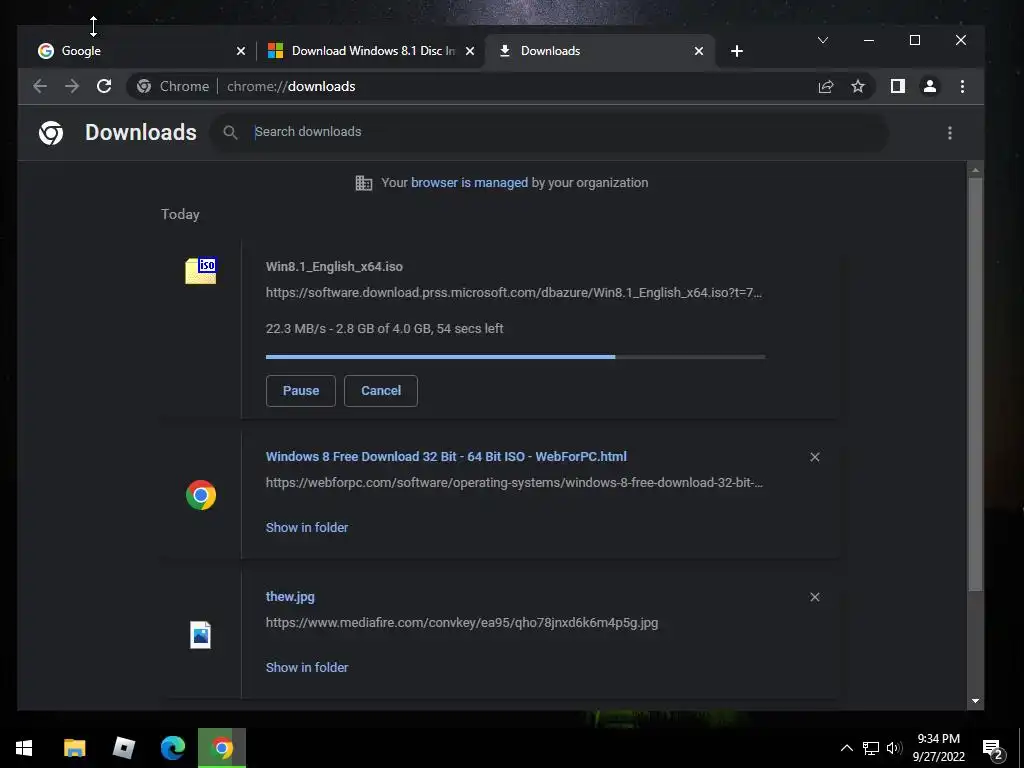Bookmark this page with the star icon
Viewport: 1024px width, 768px height.
(x=858, y=86)
